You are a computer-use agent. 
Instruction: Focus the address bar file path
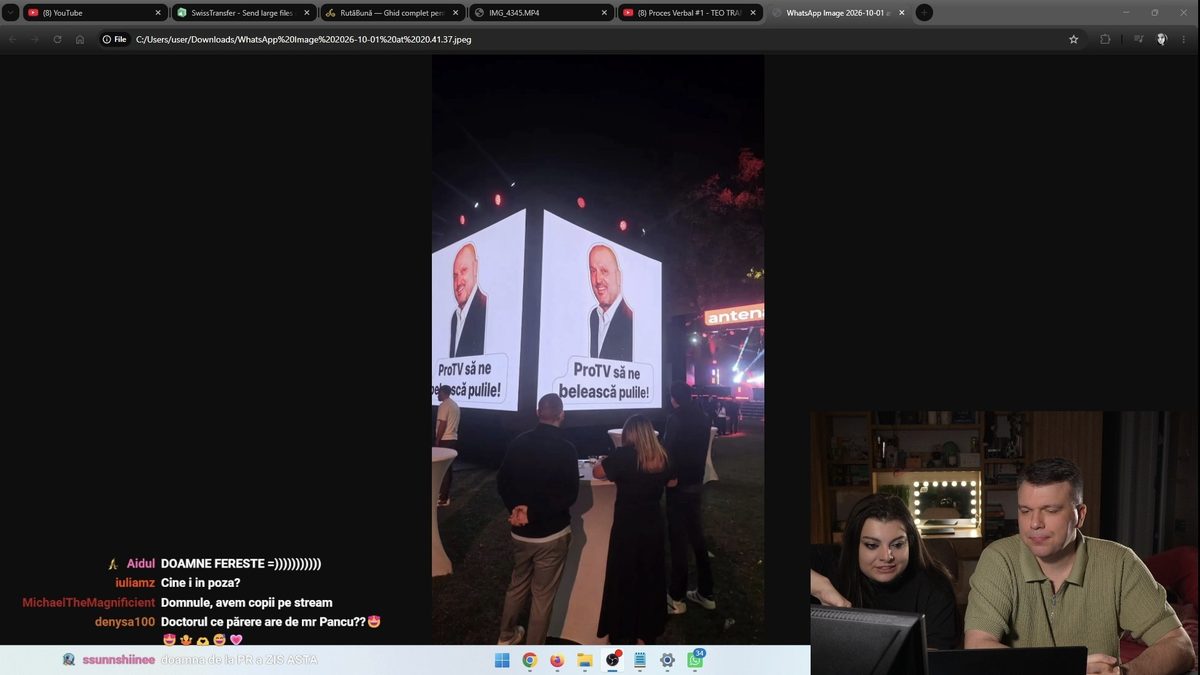click(x=303, y=39)
